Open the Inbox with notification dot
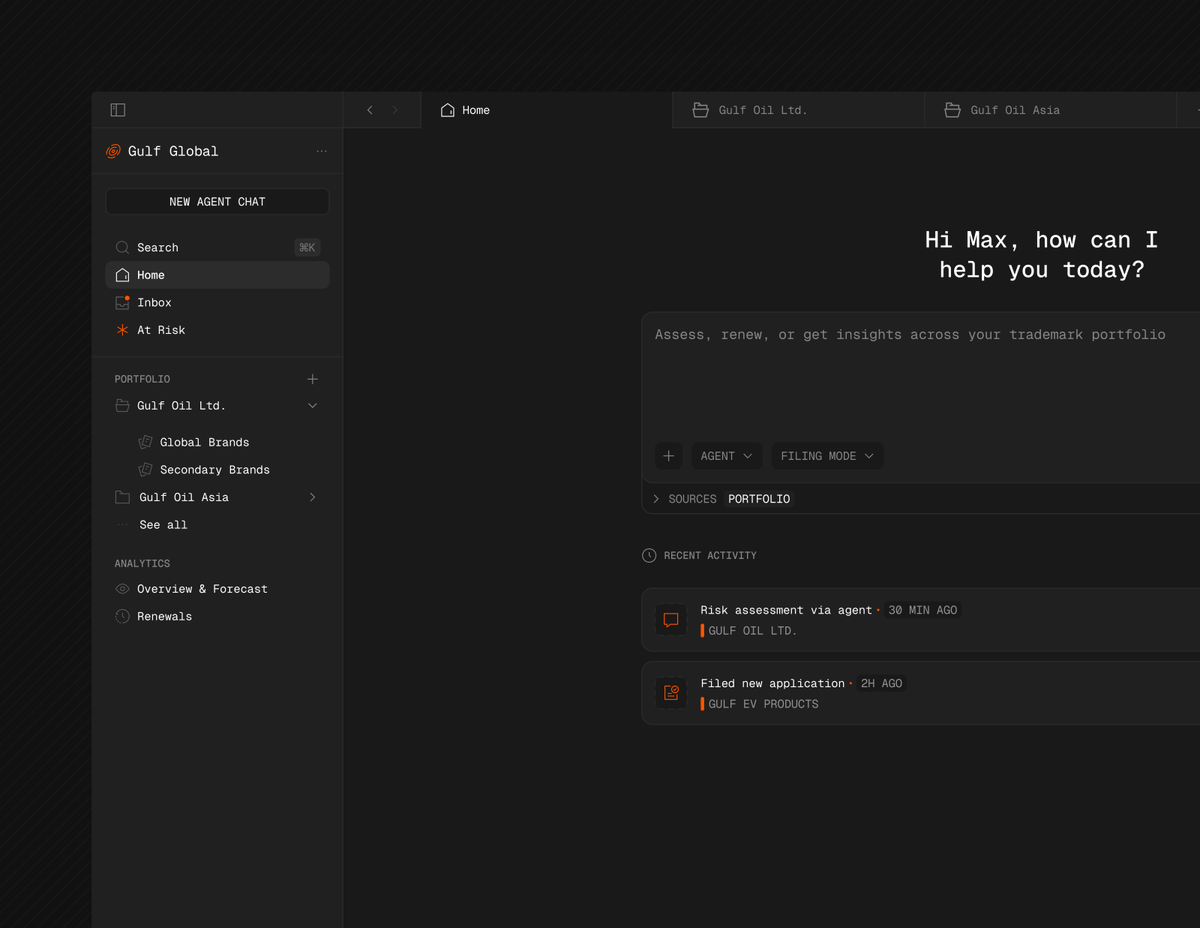 (x=154, y=303)
